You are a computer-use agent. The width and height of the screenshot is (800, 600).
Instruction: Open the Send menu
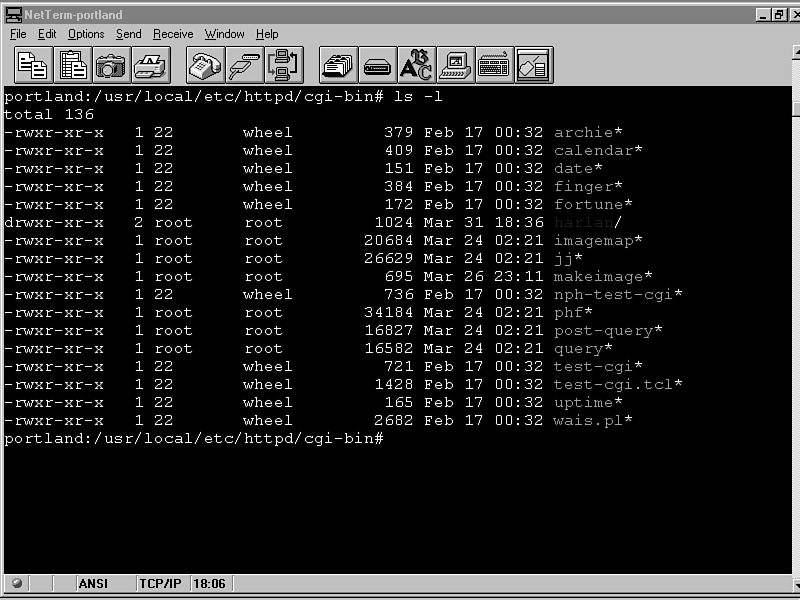coord(129,34)
